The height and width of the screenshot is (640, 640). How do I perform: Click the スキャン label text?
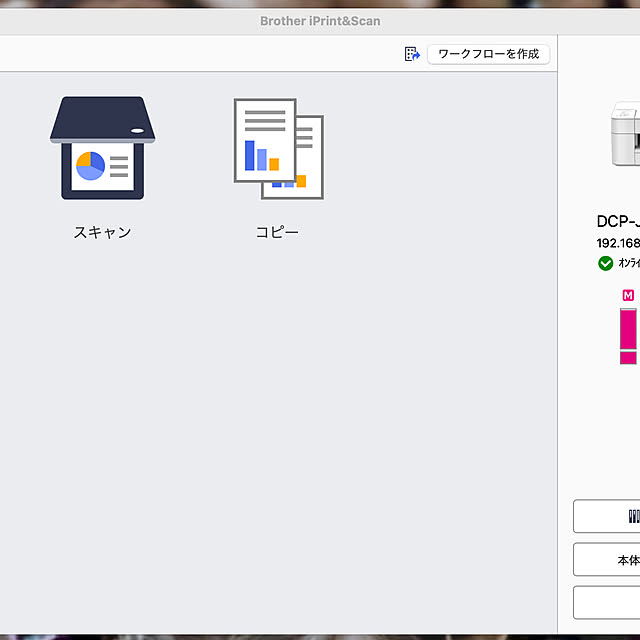[102, 232]
